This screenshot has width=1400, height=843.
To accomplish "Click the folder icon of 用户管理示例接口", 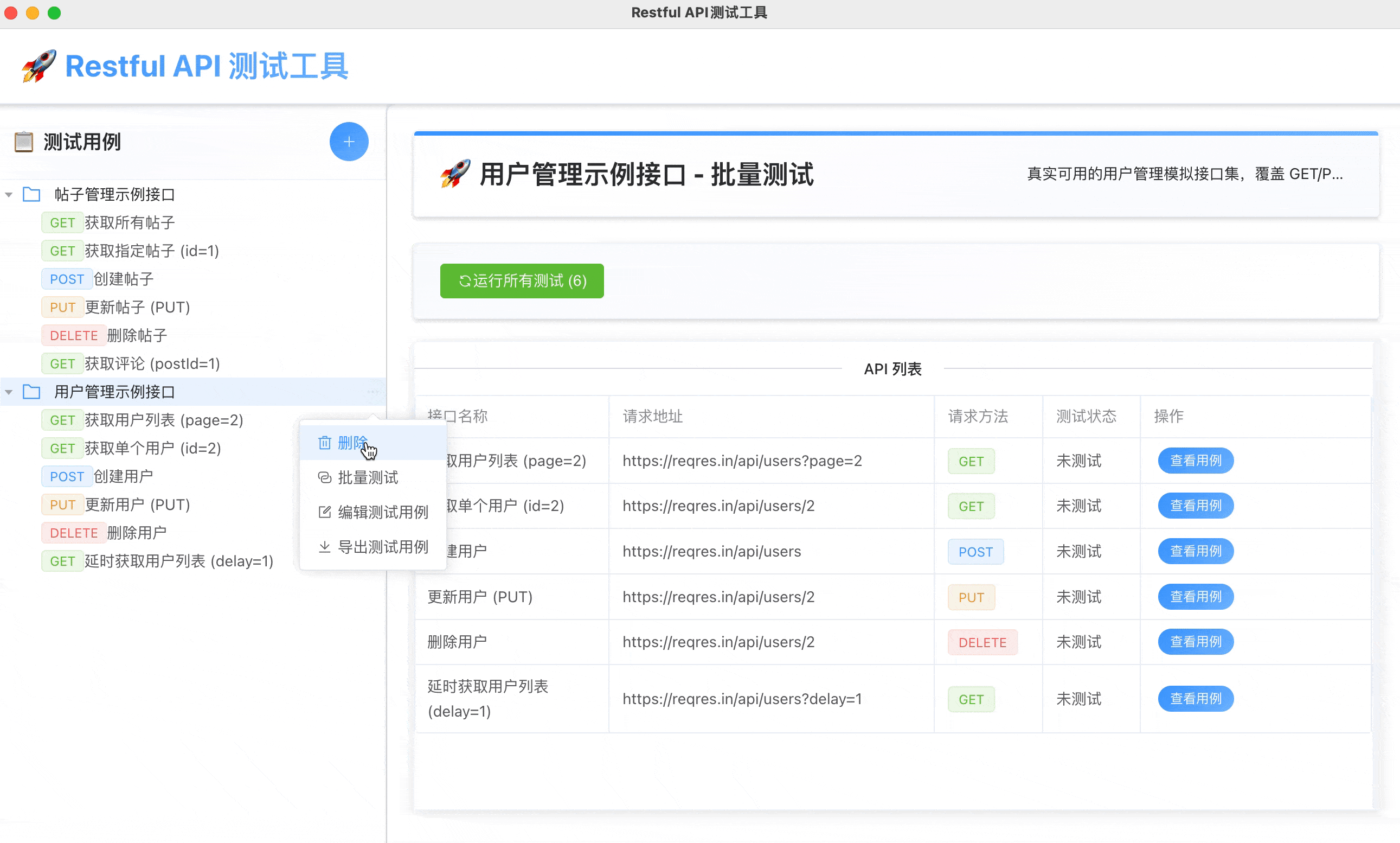I will pos(31,392).
